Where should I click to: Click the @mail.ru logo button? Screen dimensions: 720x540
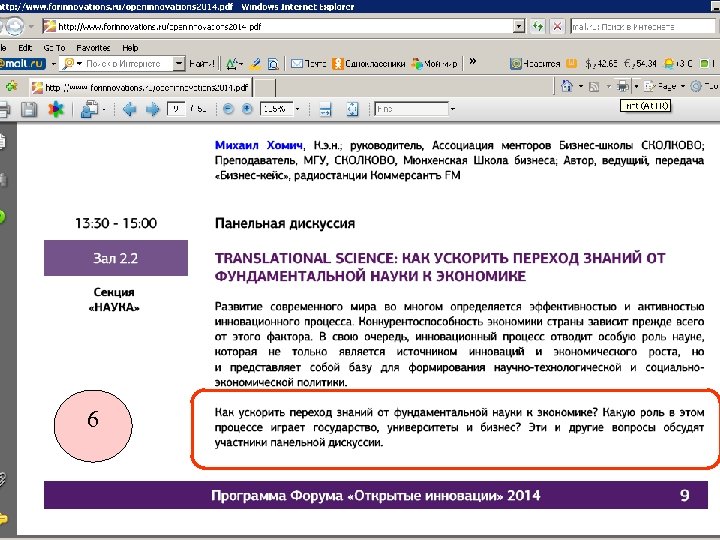[x=22, y=64]
